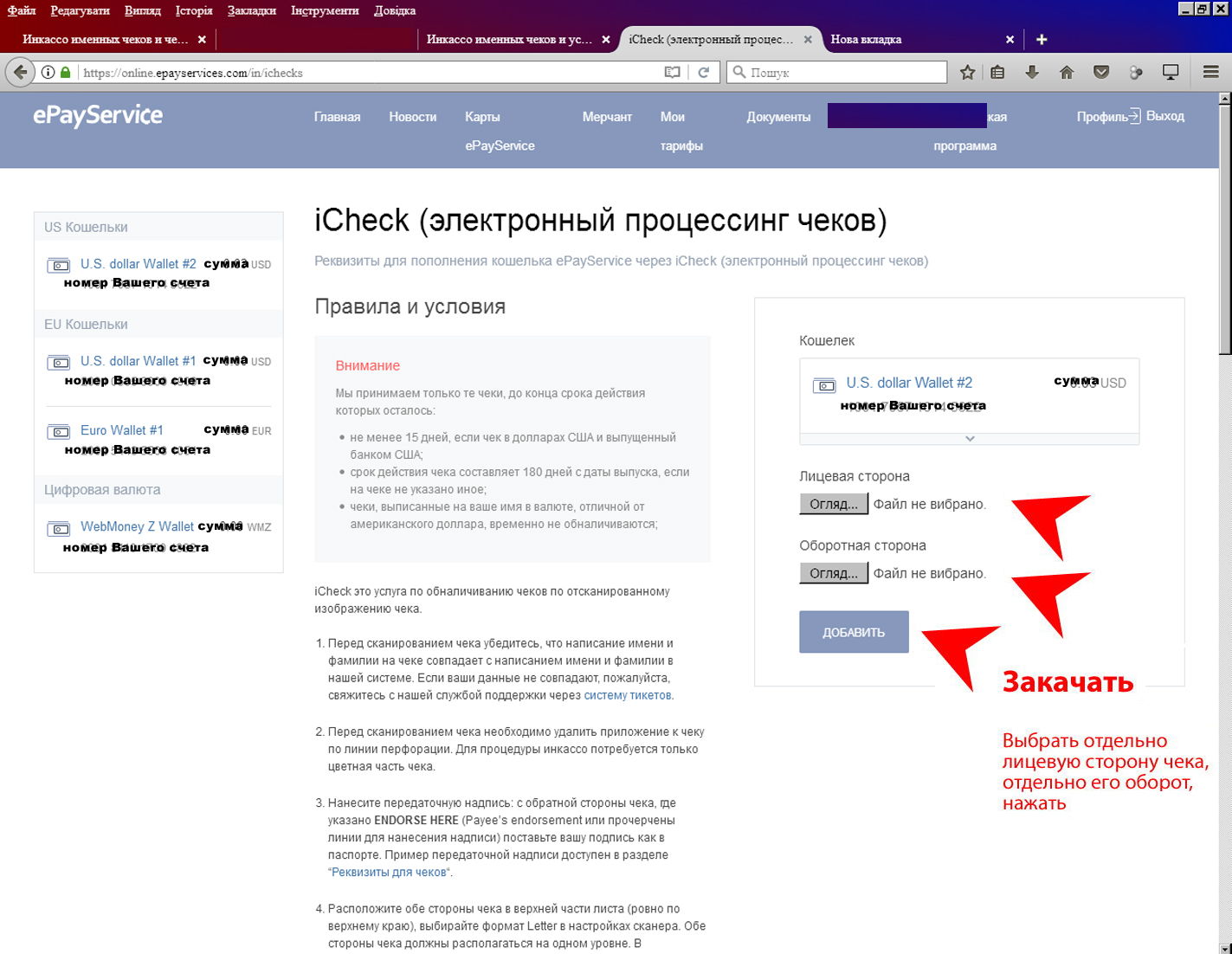Go to the browser home icon
This screenshot has height=954, width=1232.
coord(1067,73)
